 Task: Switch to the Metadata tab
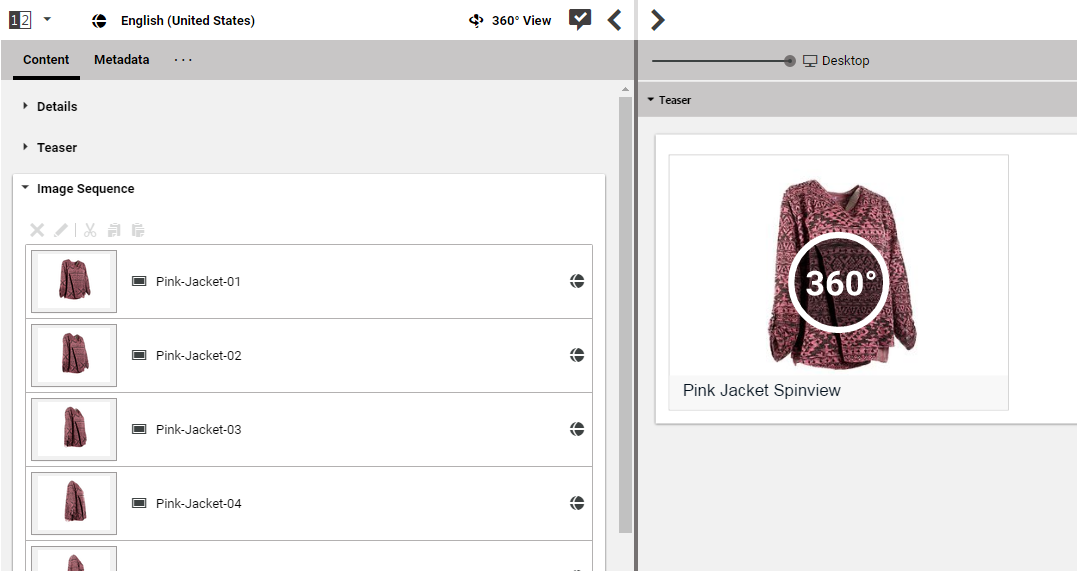[122, 60]
